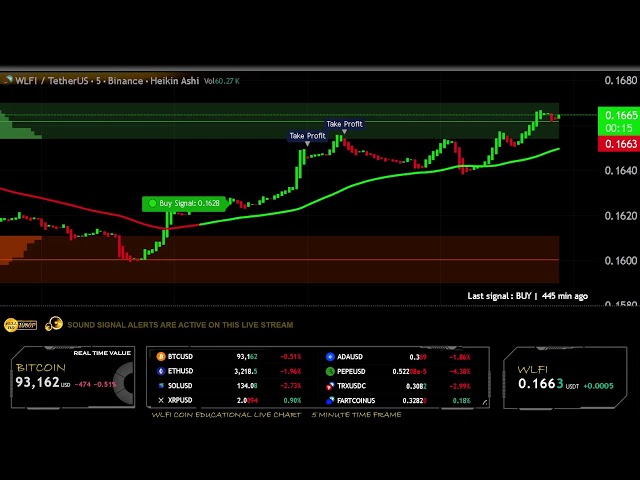Viewport: 640px width, 480px height.
Task: Click the XRPUSD change 0.90%
Action: pos(292,400)
